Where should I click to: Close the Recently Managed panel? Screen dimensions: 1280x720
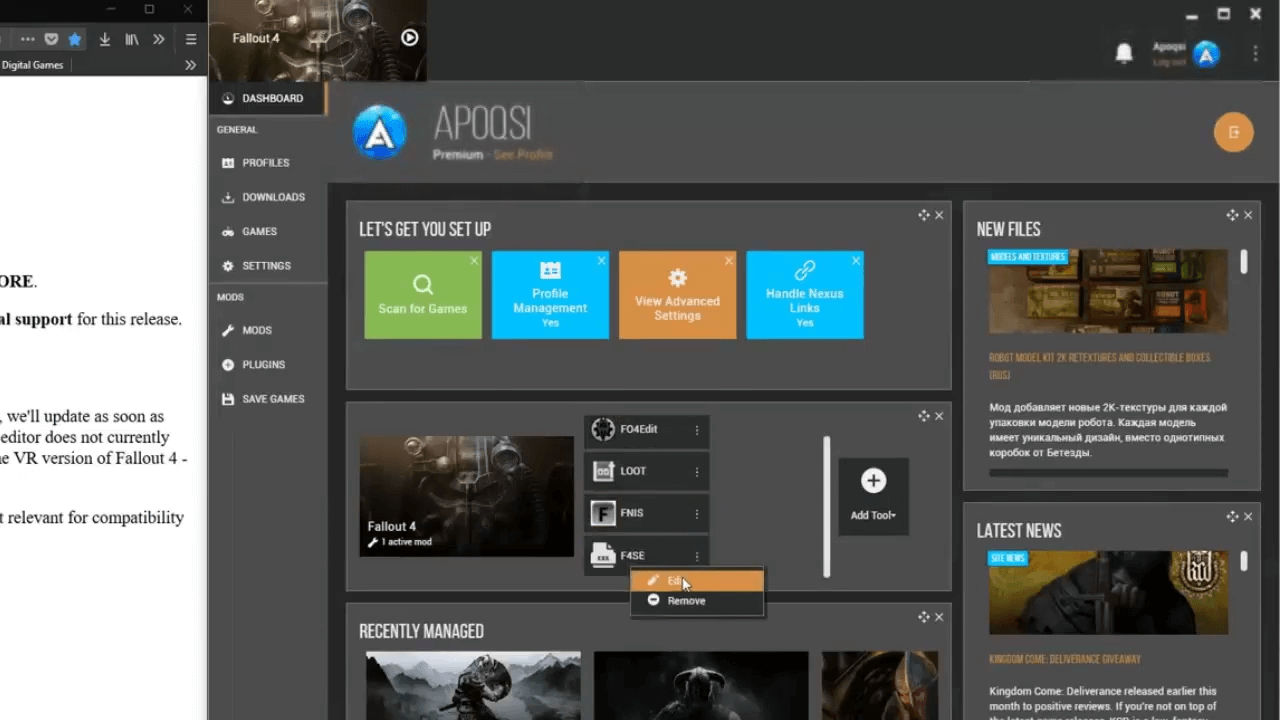(939, 617)
